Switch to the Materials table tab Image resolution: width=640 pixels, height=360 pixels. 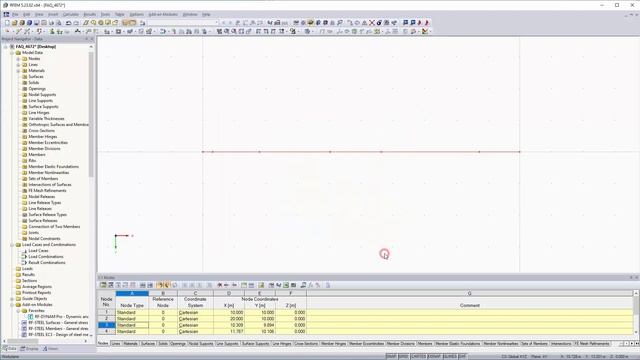(x=131, y=344)
